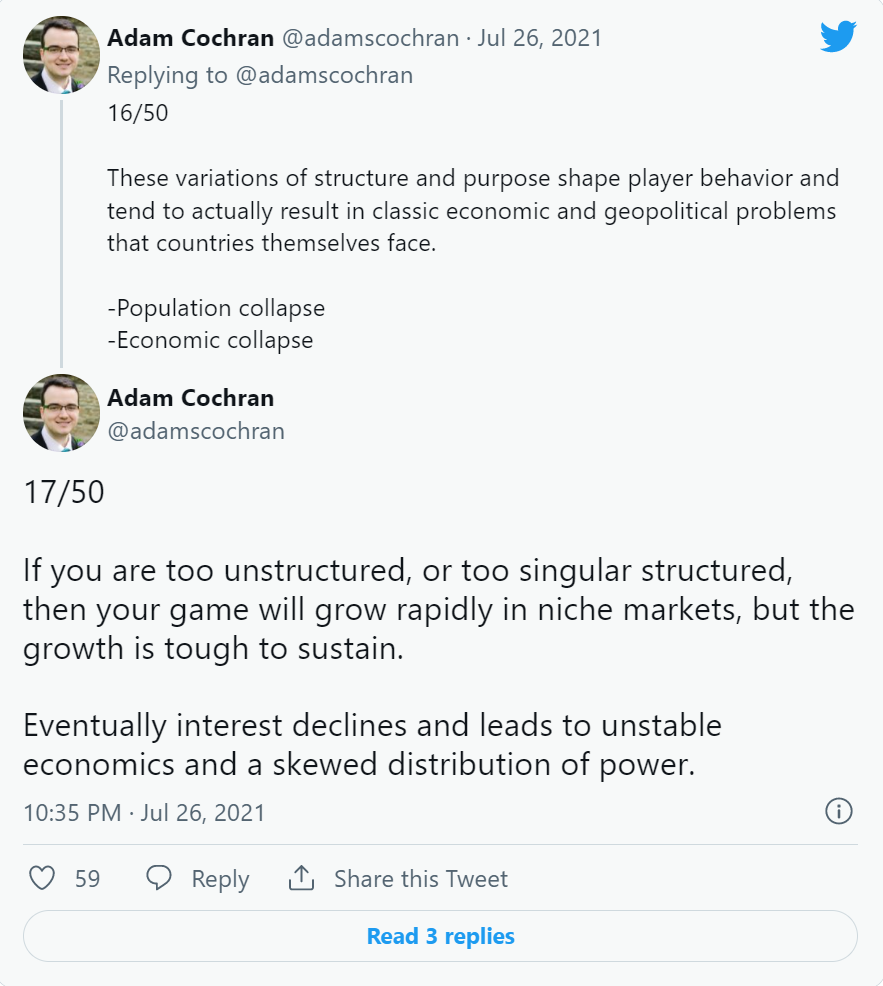The width and height of the screenshot is (883, 986).
Task: Open the Read 3 replies button
Action: click(440, 936)
